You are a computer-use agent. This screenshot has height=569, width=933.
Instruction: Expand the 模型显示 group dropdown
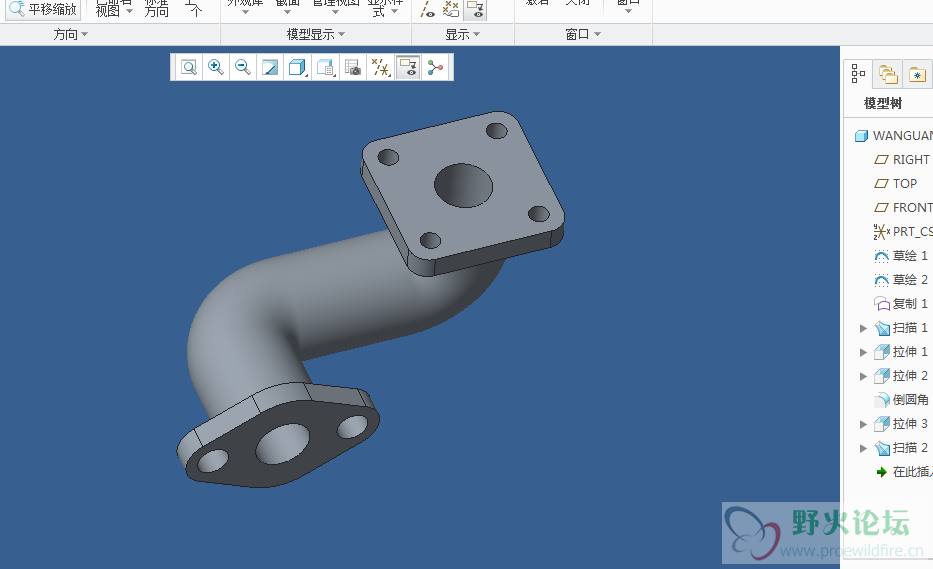pos(316,35)
